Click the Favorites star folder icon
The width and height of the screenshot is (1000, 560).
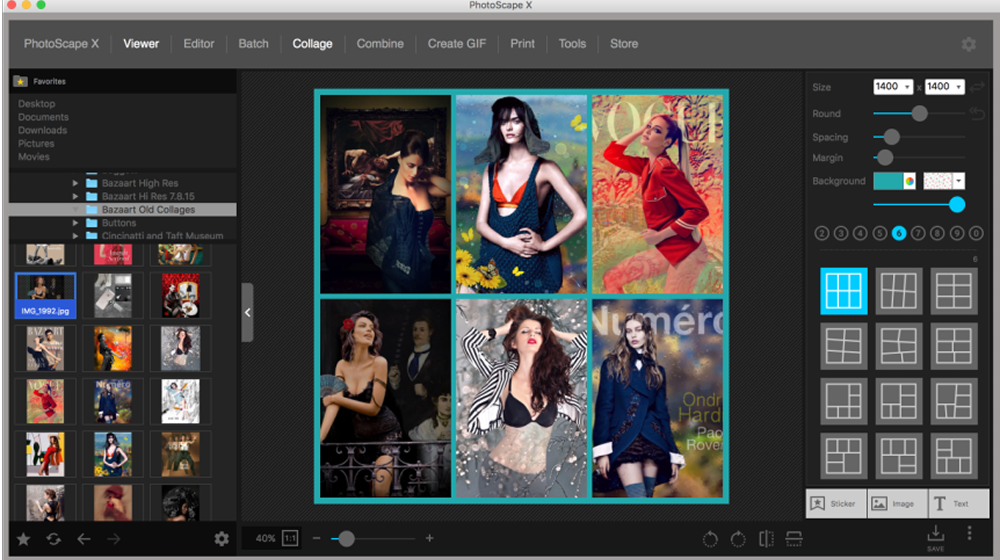(x=20, y=81)
